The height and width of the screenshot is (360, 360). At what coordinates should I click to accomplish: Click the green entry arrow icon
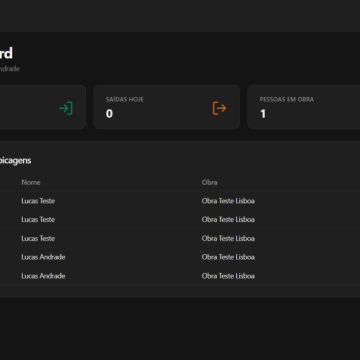[x=66, y=108]
